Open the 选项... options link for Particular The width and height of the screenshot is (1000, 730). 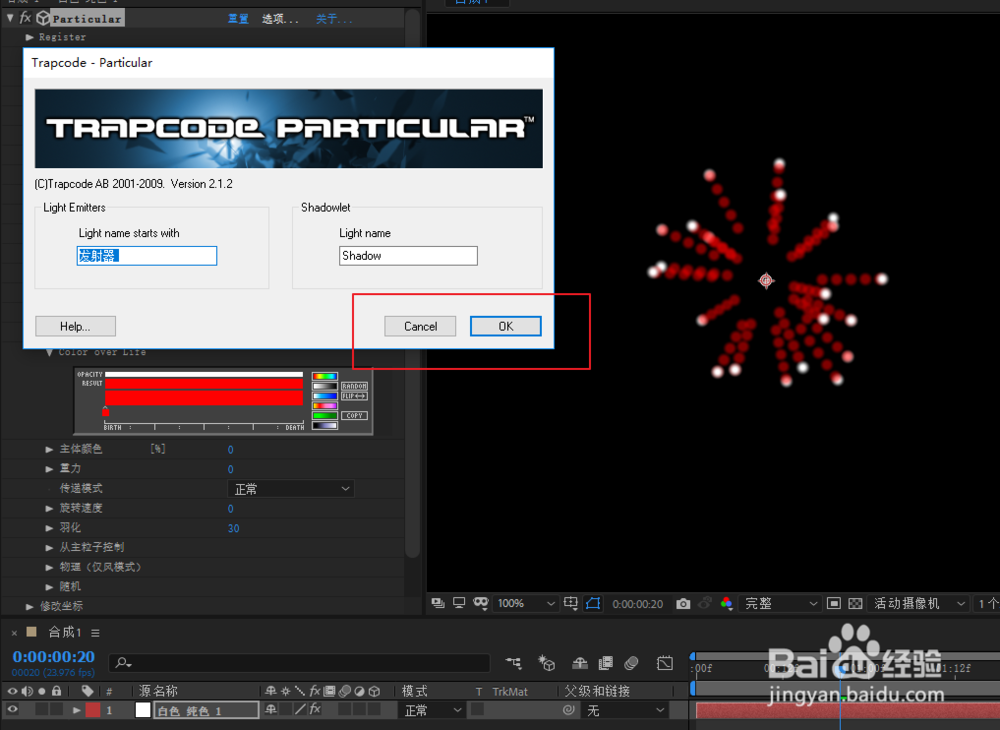tap(280, 18)
